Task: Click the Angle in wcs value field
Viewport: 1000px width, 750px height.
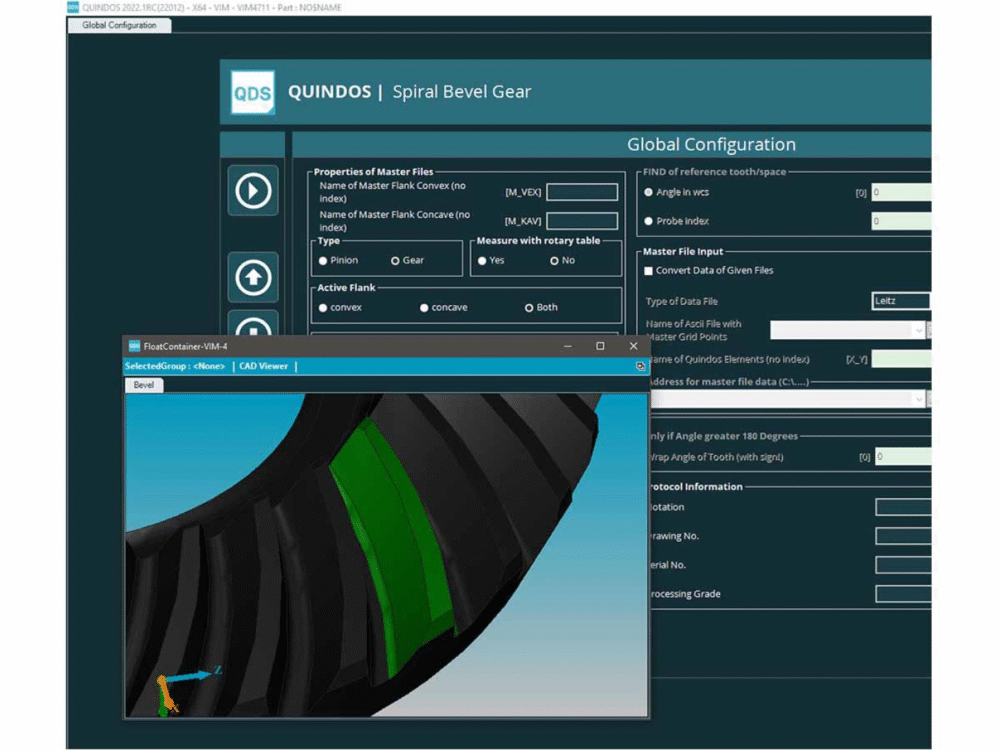Action: click(x=901, y=192)
